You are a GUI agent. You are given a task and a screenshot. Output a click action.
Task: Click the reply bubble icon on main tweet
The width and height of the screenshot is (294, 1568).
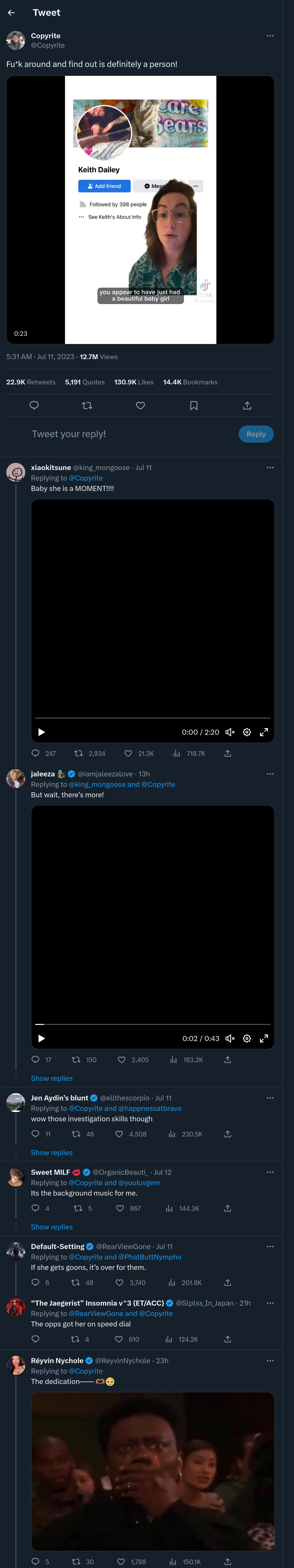click(x=34, y=405)
